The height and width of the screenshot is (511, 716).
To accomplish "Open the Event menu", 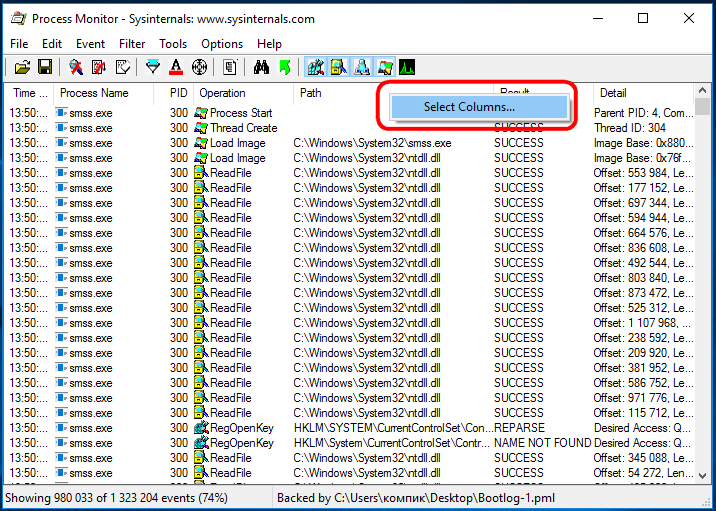I will click(x=90, y=44).
